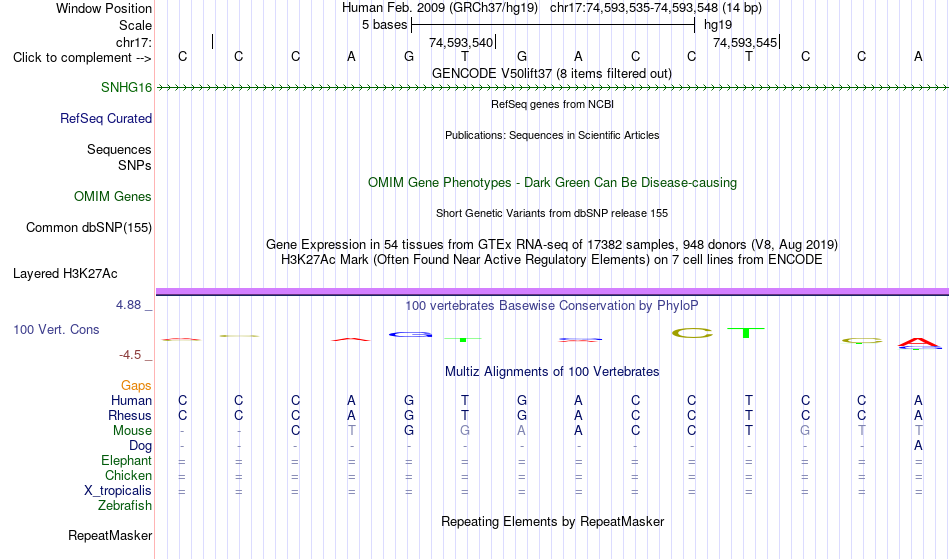The image size is (950, 559).
Task: Click 'Repeating Elements by RepeatMasker' title
Action: [552, 521]
